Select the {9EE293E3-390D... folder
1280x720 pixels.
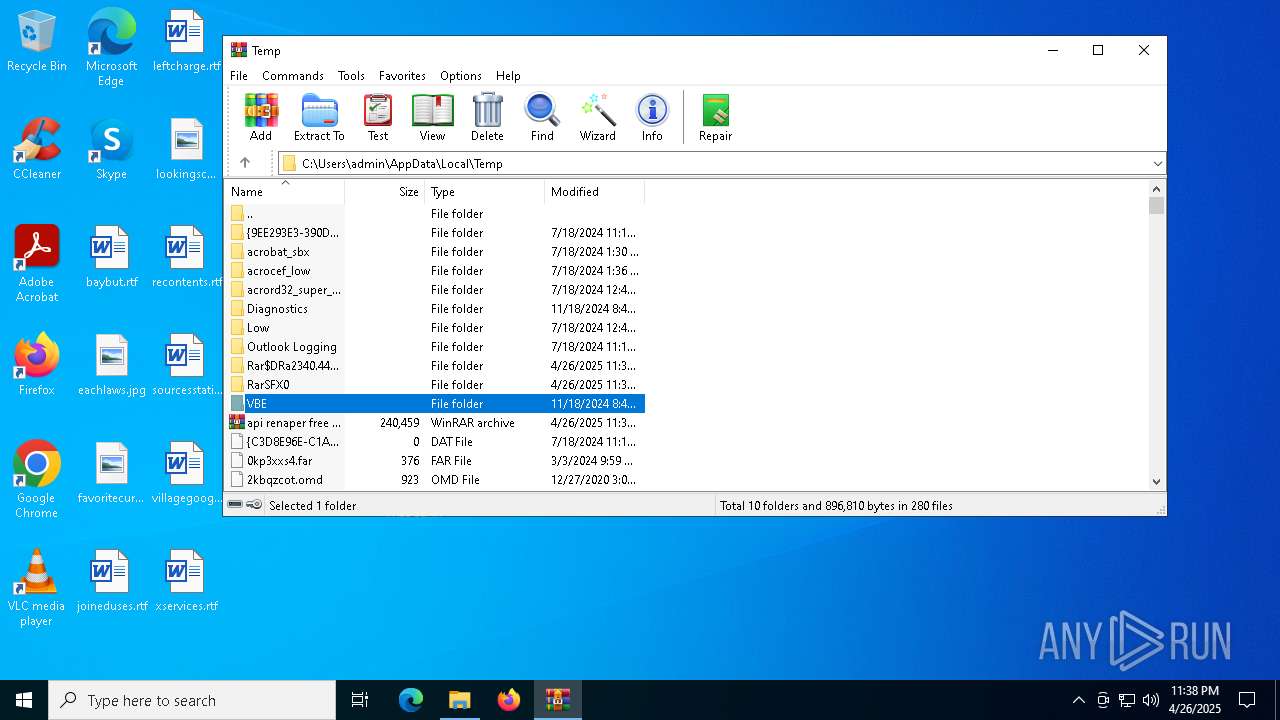pos(436,233)
